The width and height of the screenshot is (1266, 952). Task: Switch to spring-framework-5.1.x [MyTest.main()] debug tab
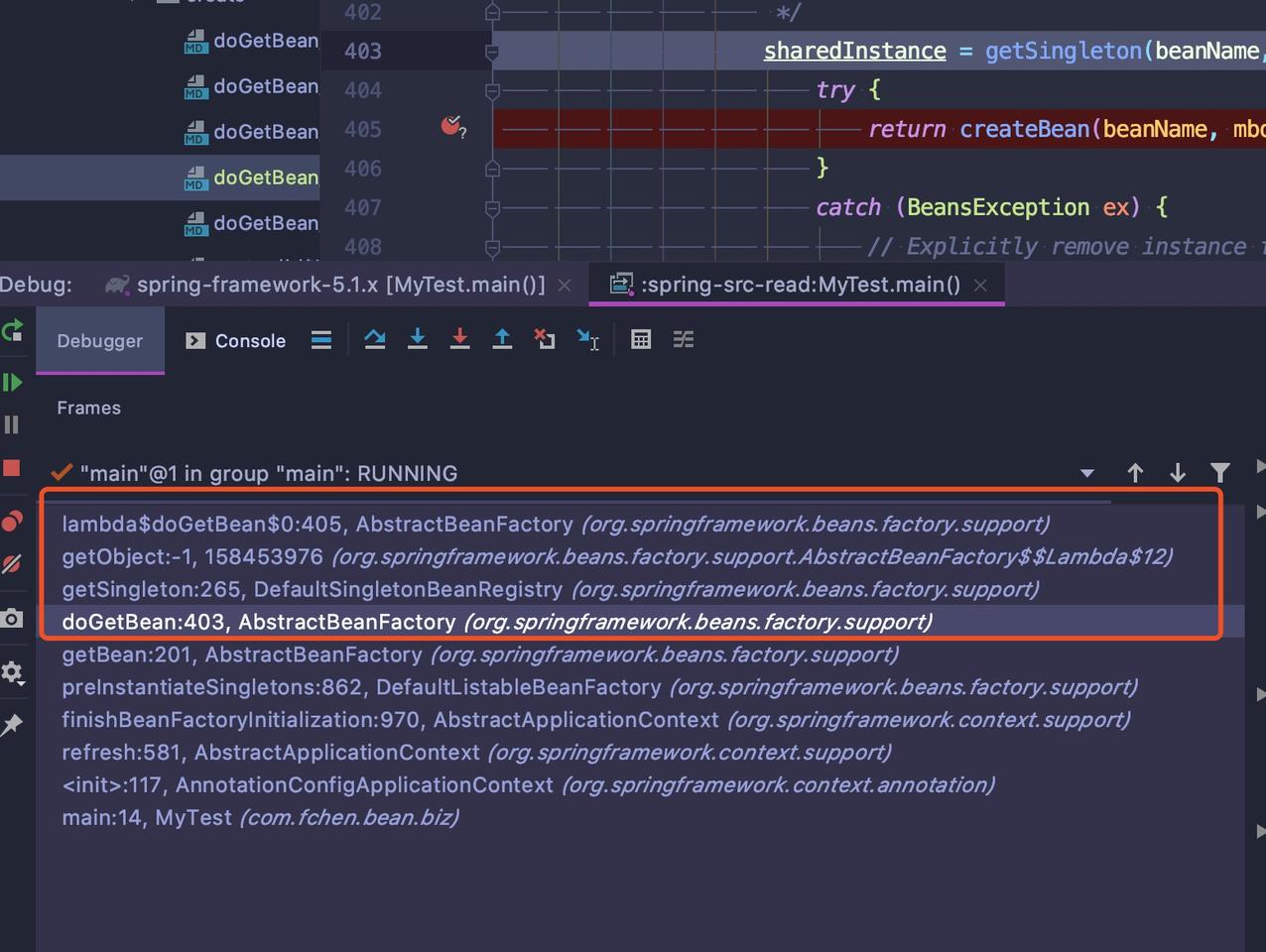click(341, 285)
